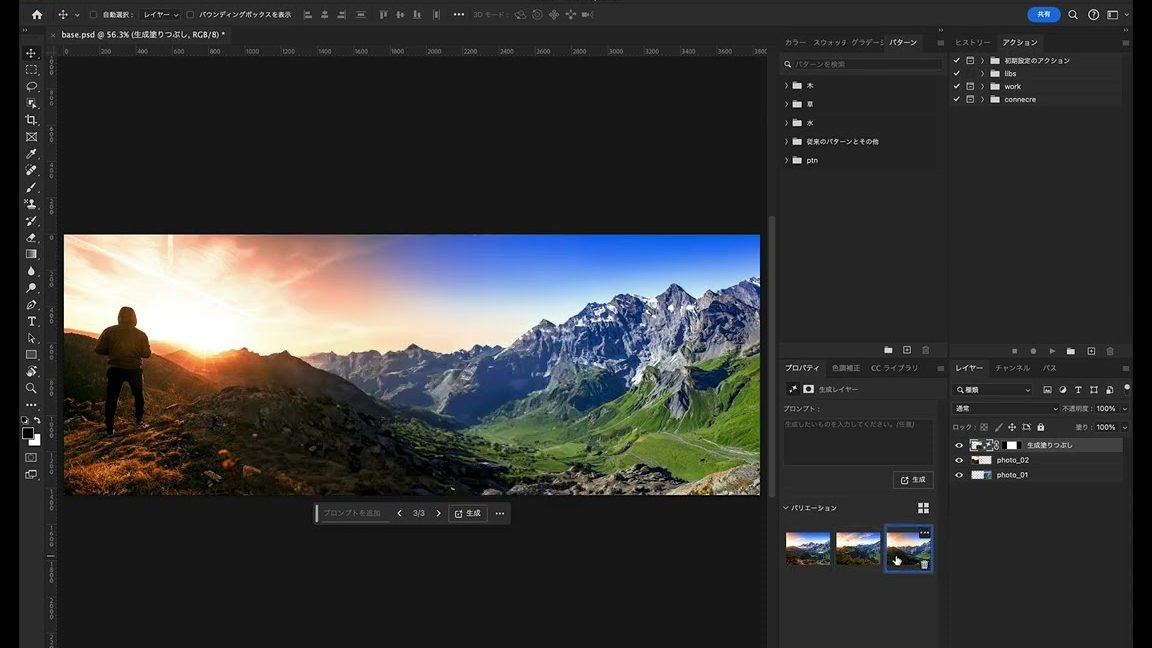The width and height of the screenshot is (1152, 648).
Task: Select the Zoom tool
Action: pos(31,388)
